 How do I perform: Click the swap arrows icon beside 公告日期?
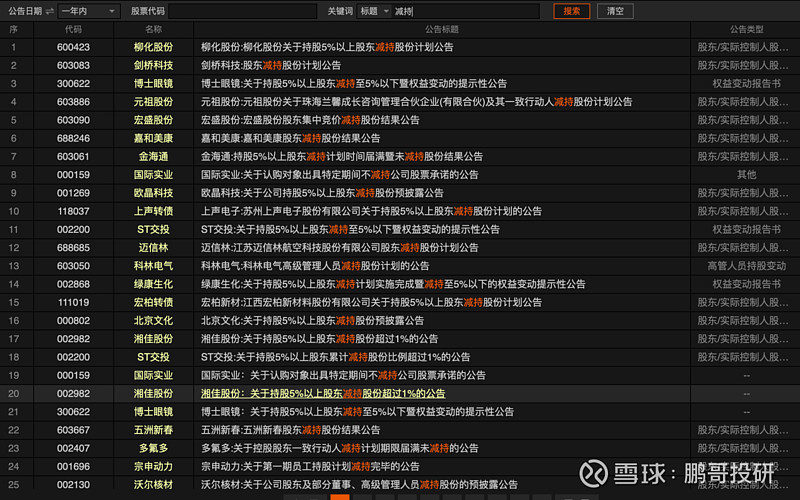[49, 11]
